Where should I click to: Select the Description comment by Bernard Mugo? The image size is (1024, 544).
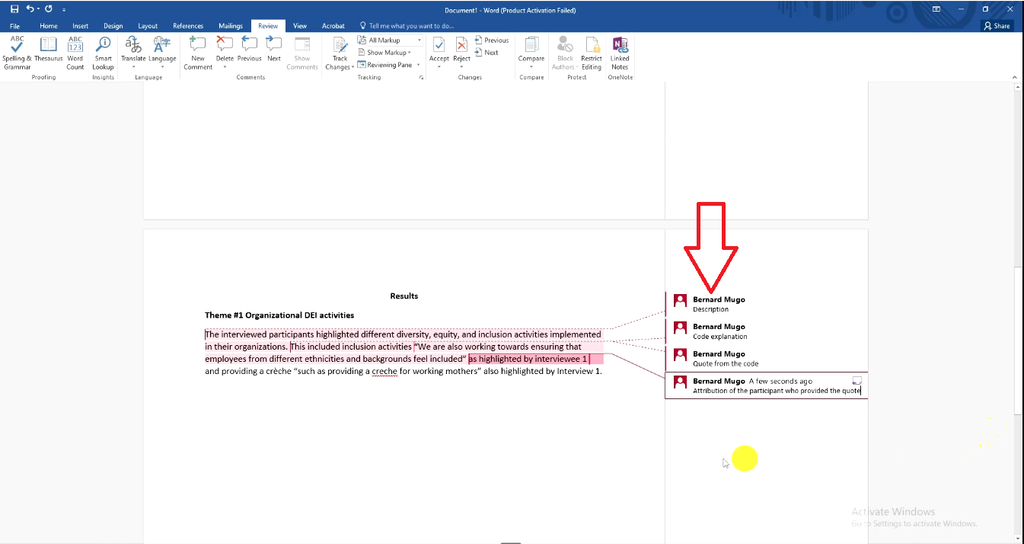click(x=767, y=304)
